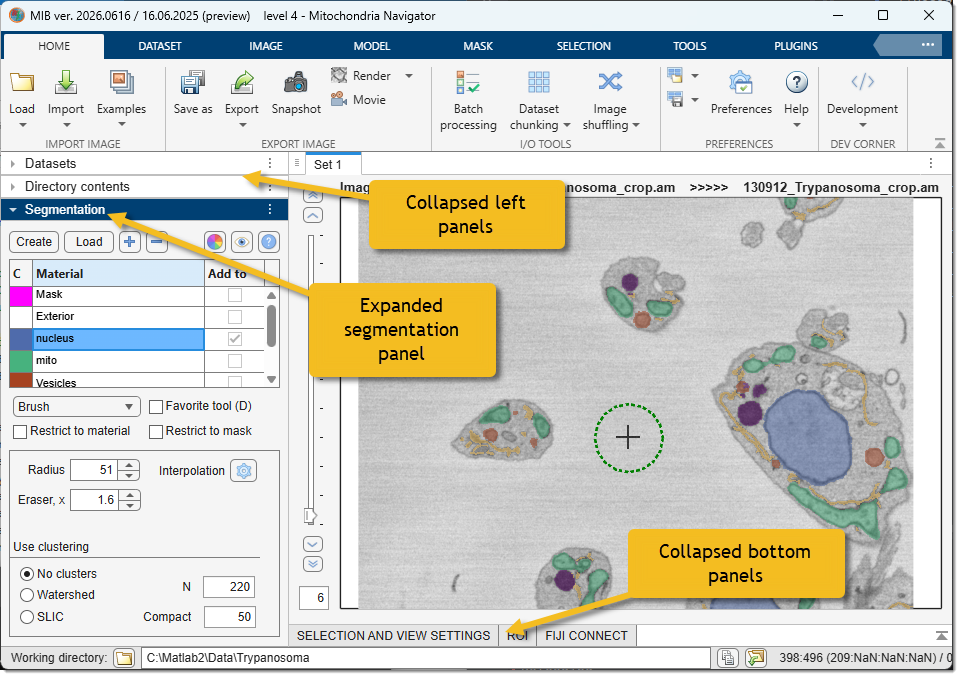
Task: Open the Import image tool
Action: coord(66,82)
